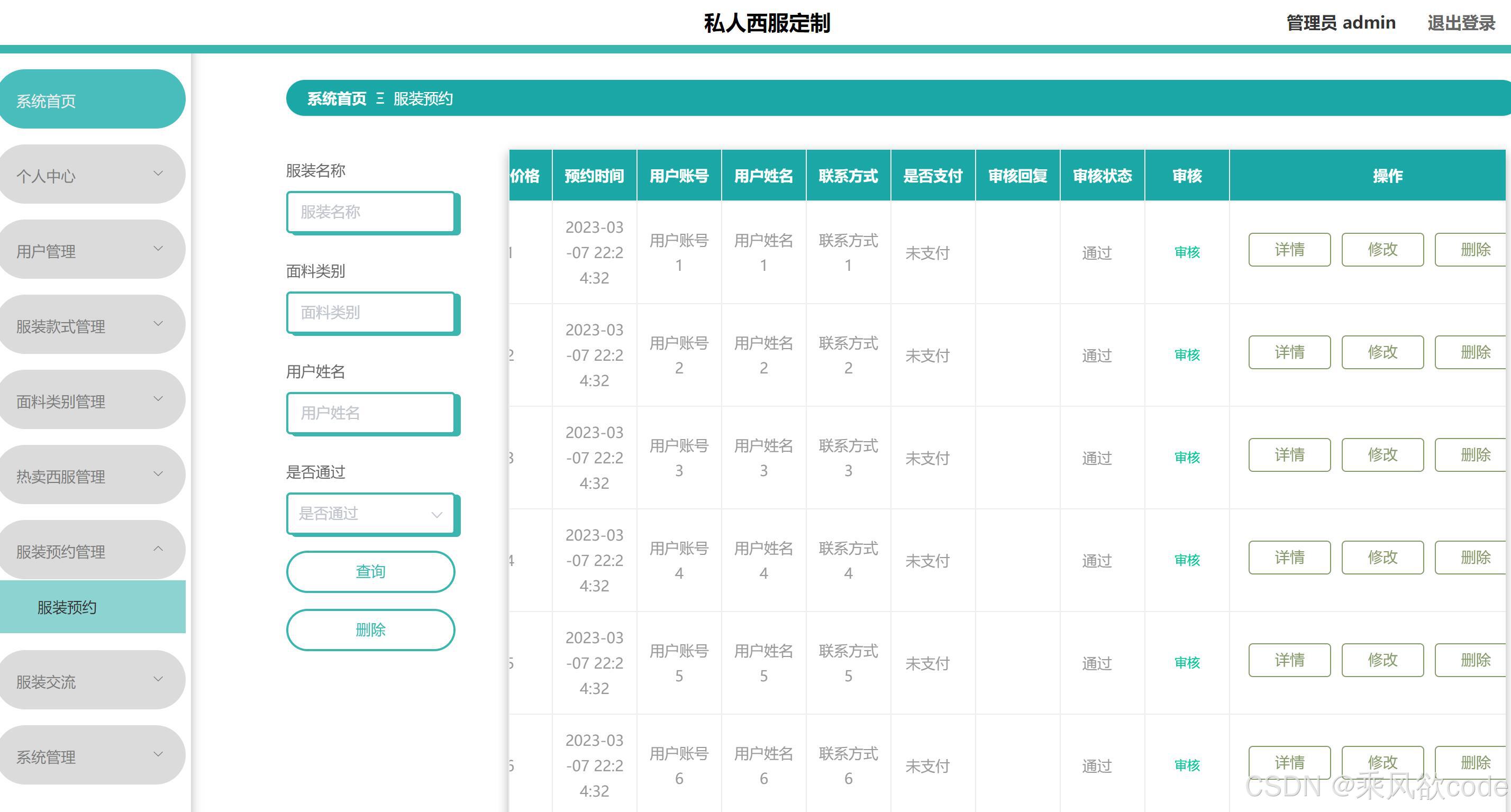Click the 查询 search button

pyautogui.click(x=371, y=571)
